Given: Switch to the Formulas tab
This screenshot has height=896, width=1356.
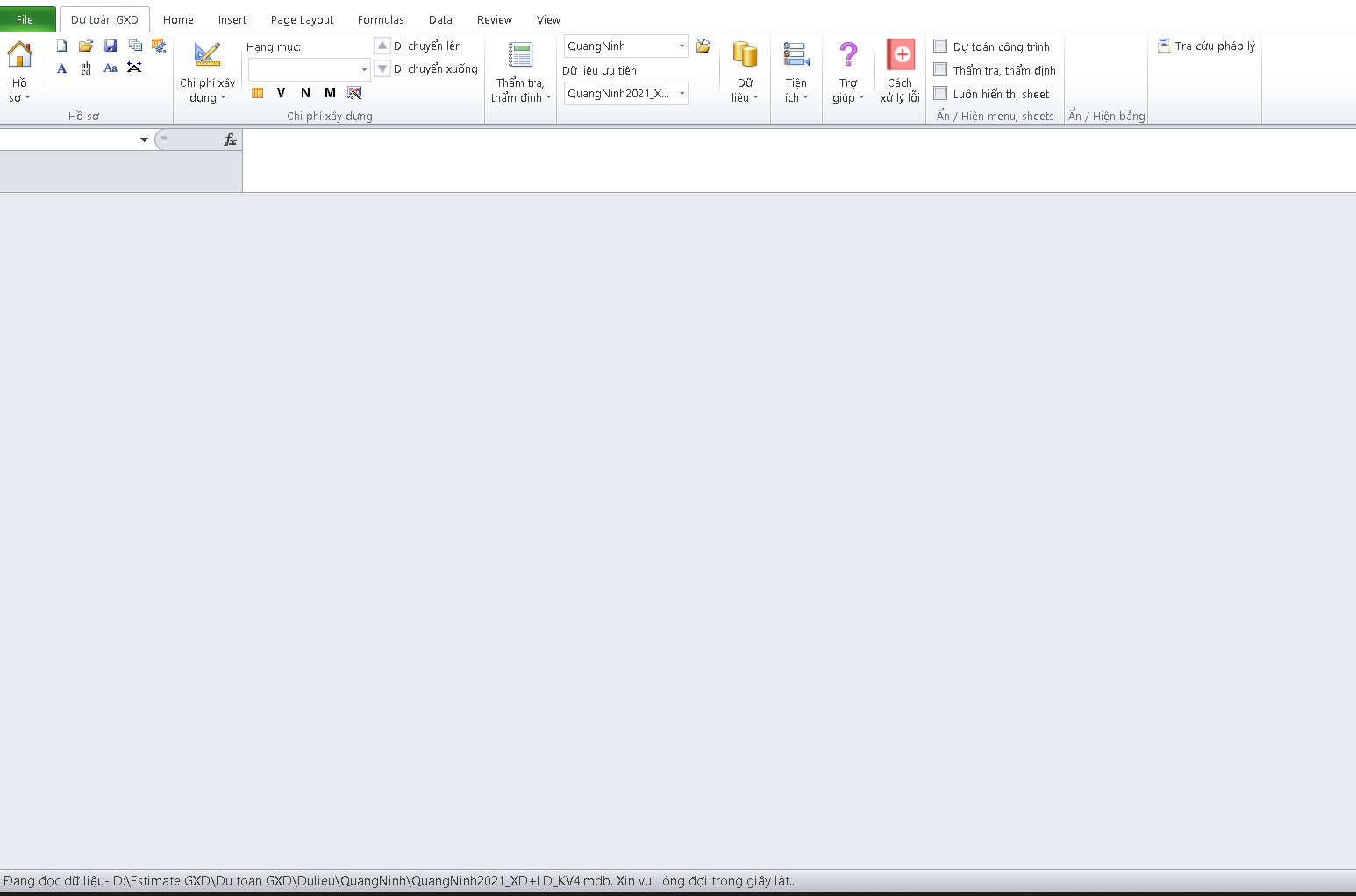Looking at the screenshot, I should pos(381,19).
